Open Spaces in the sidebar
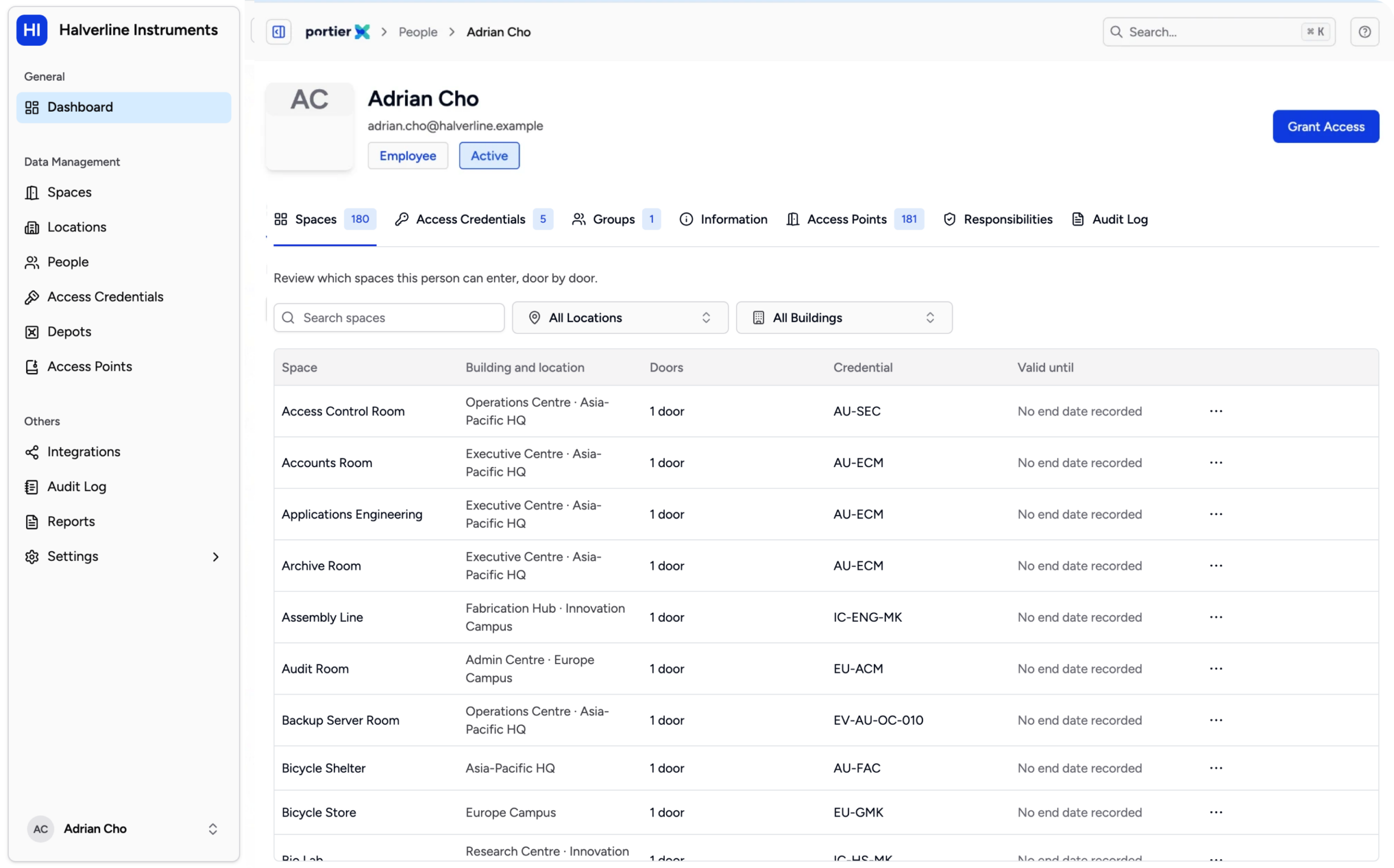This screenshot has width=1394, height=868. (124, 192)
